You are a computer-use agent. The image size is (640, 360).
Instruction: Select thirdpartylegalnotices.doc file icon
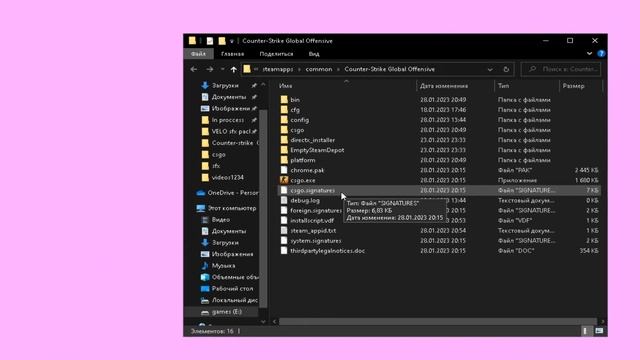pyautogui.click(x=284, y=251)
